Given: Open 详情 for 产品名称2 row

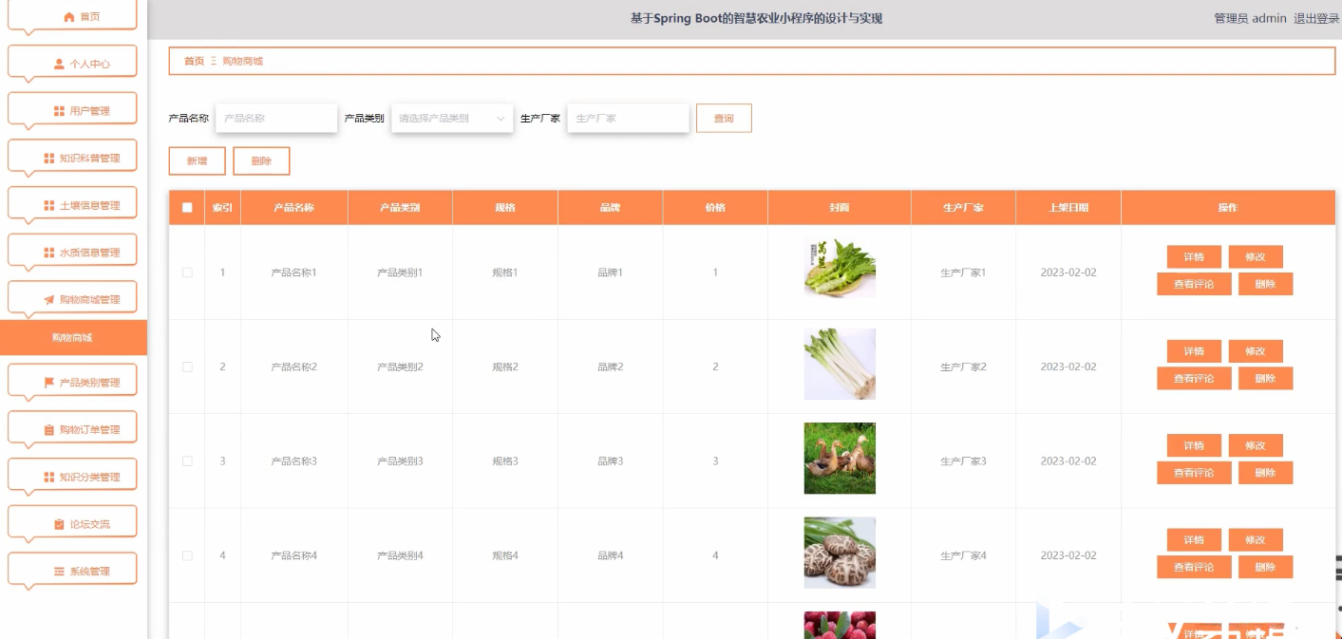Looking at the screenshot, I should 1194,351.
